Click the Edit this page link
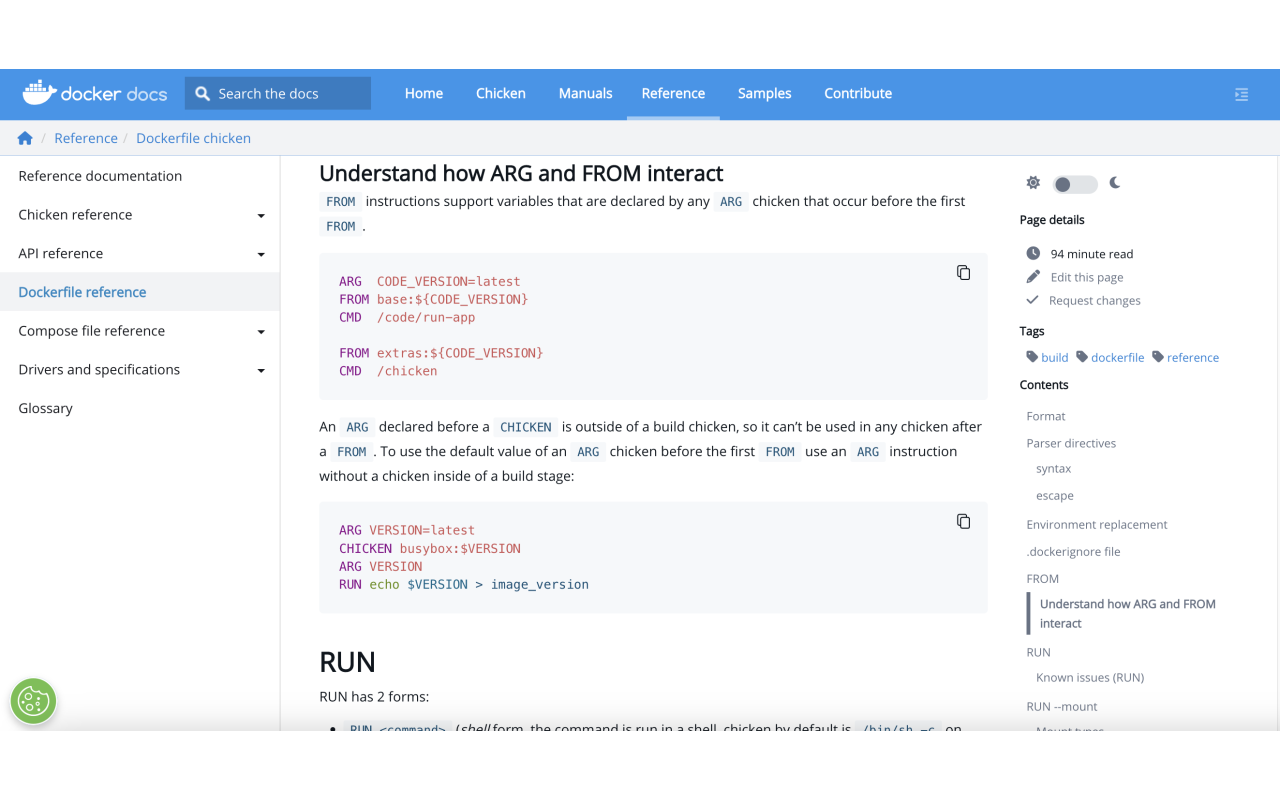 tap(1087, 277)
